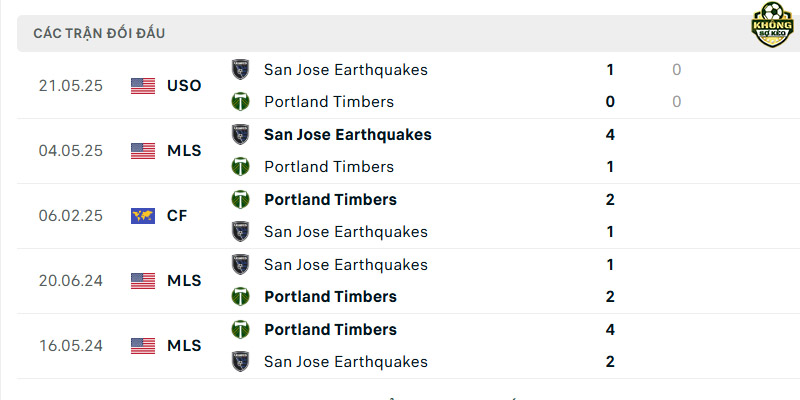Open the USO competition label
The image size is (800, 400).
(184, 86)
